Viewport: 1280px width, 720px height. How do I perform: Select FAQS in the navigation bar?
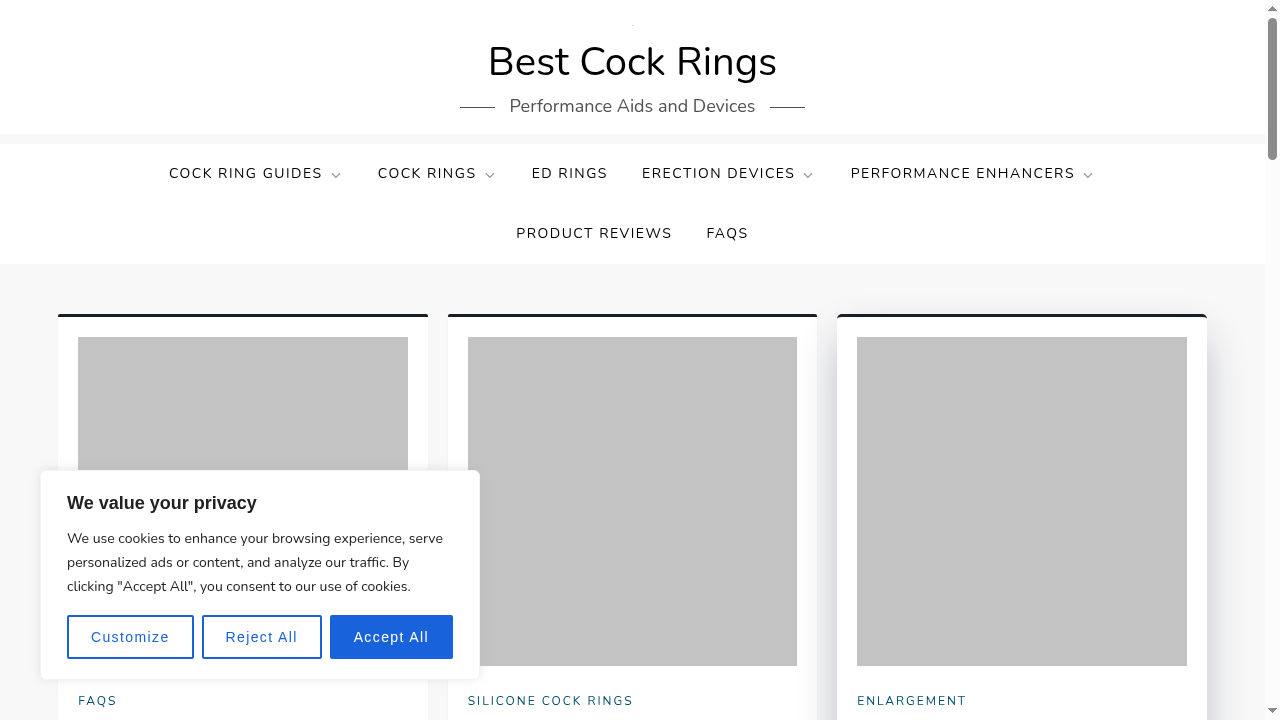[727, 233]
